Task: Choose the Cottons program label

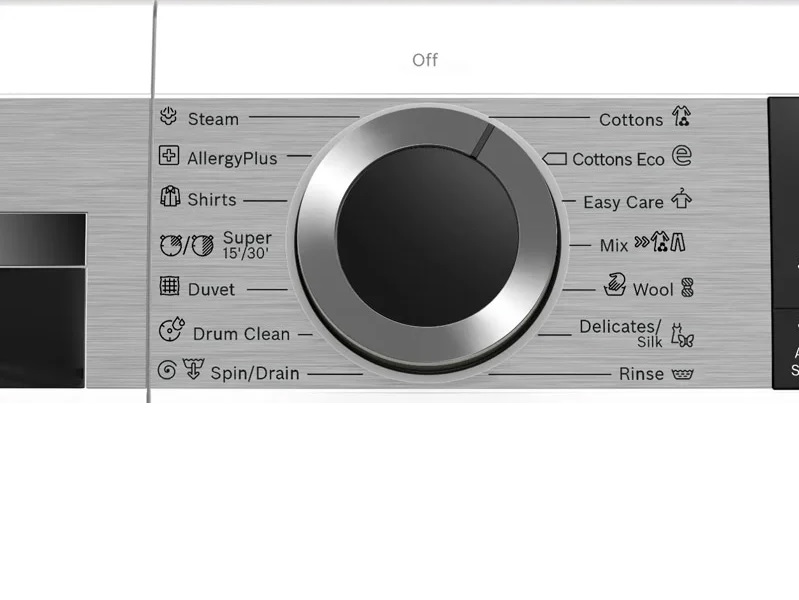Action: pyautogui.click(x=631, y=120)
